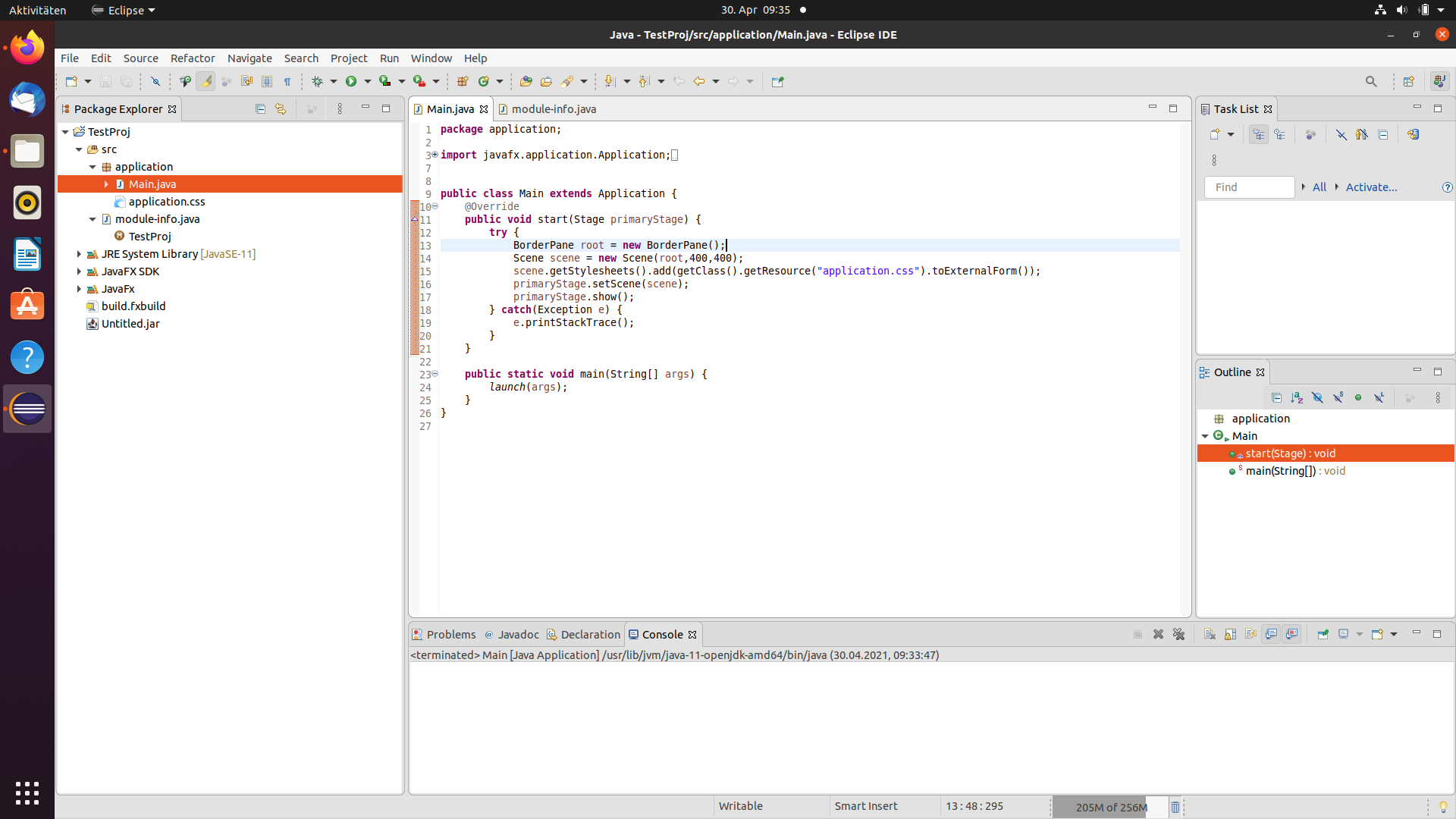Viewport: 1456px width, 819px height.
Task: Expand the JavaFX SDK node
Action: click(x=79, y=271)
